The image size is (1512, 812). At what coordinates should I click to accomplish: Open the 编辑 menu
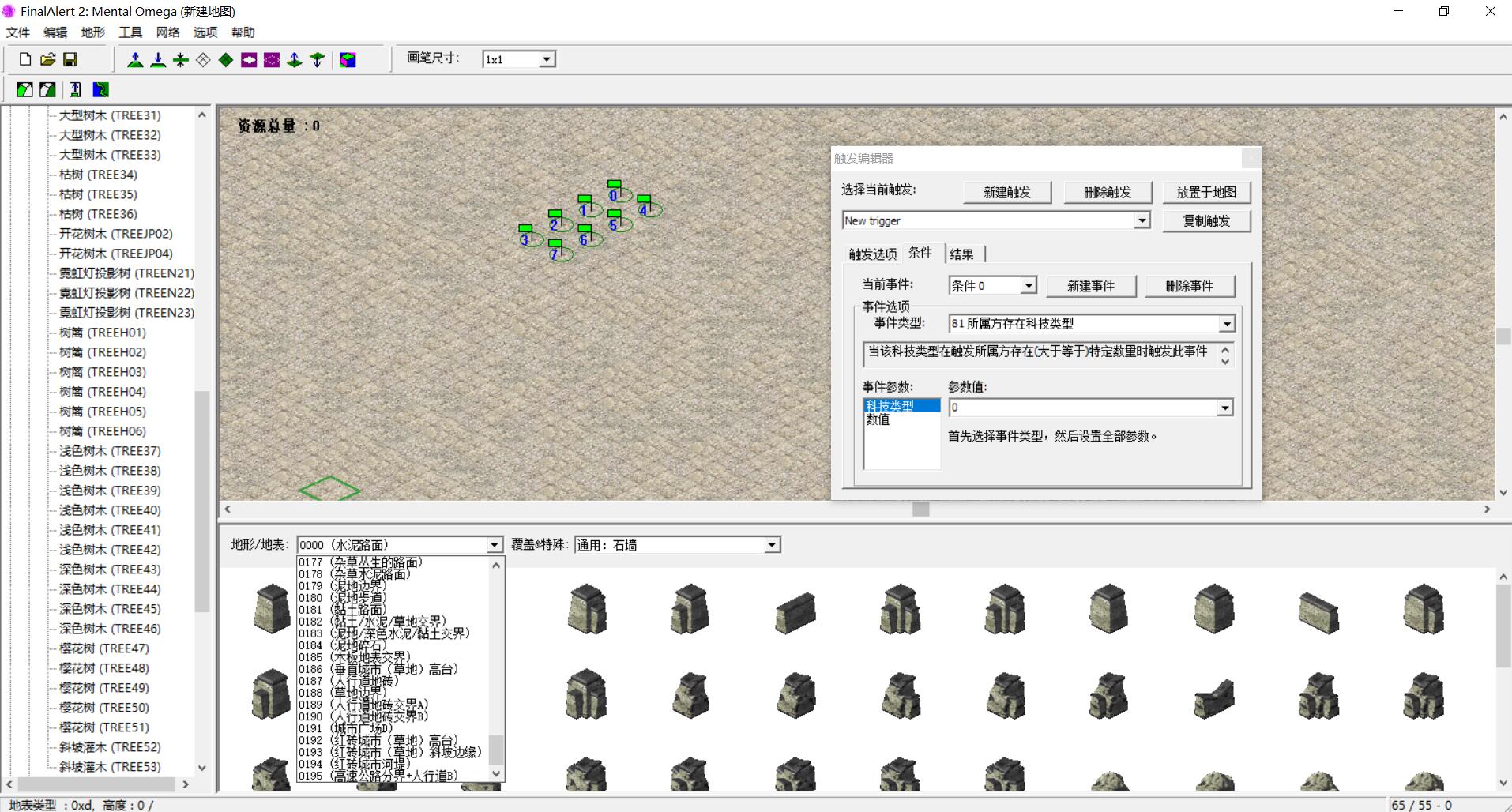click(55, 32)
